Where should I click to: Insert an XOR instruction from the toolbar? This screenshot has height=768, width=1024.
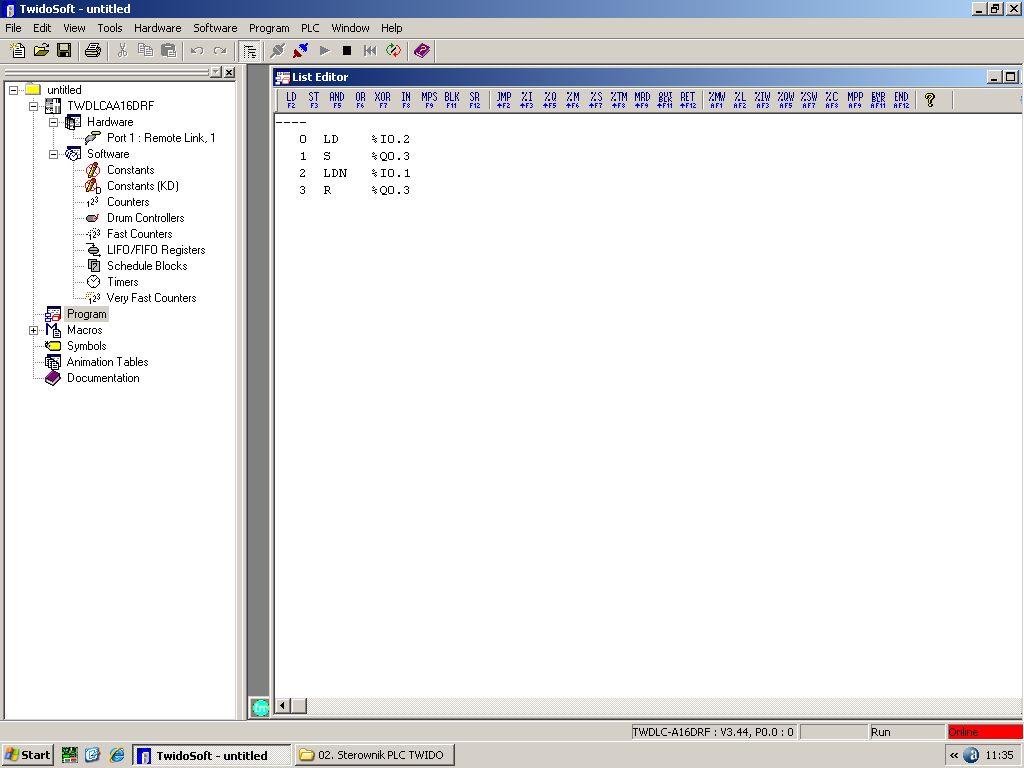382,100
